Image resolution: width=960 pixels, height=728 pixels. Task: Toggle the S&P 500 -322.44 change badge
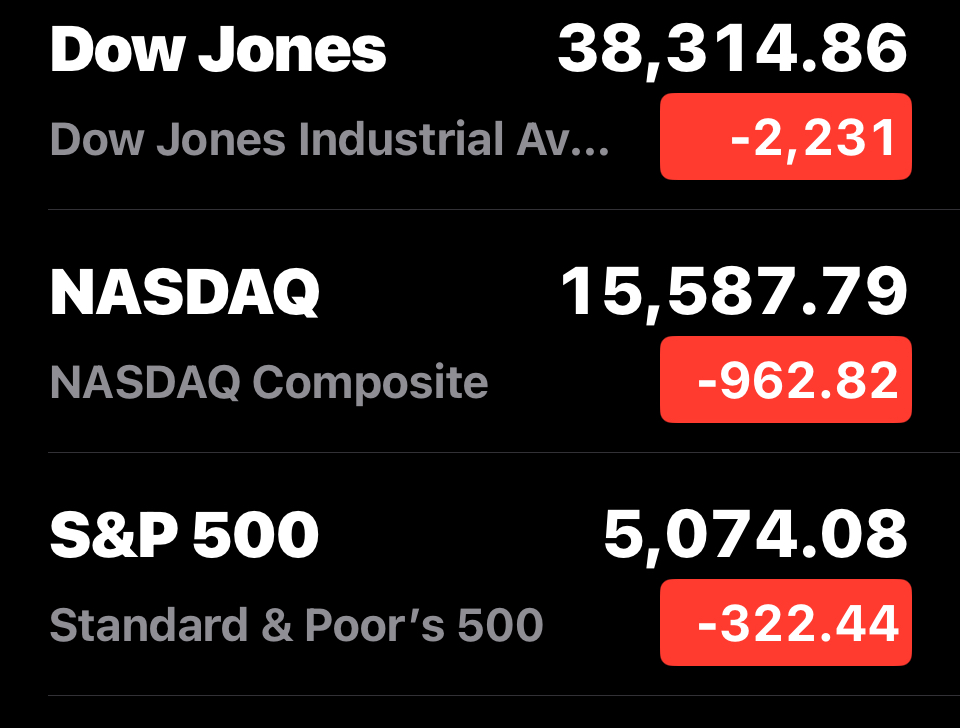(785, 623)
